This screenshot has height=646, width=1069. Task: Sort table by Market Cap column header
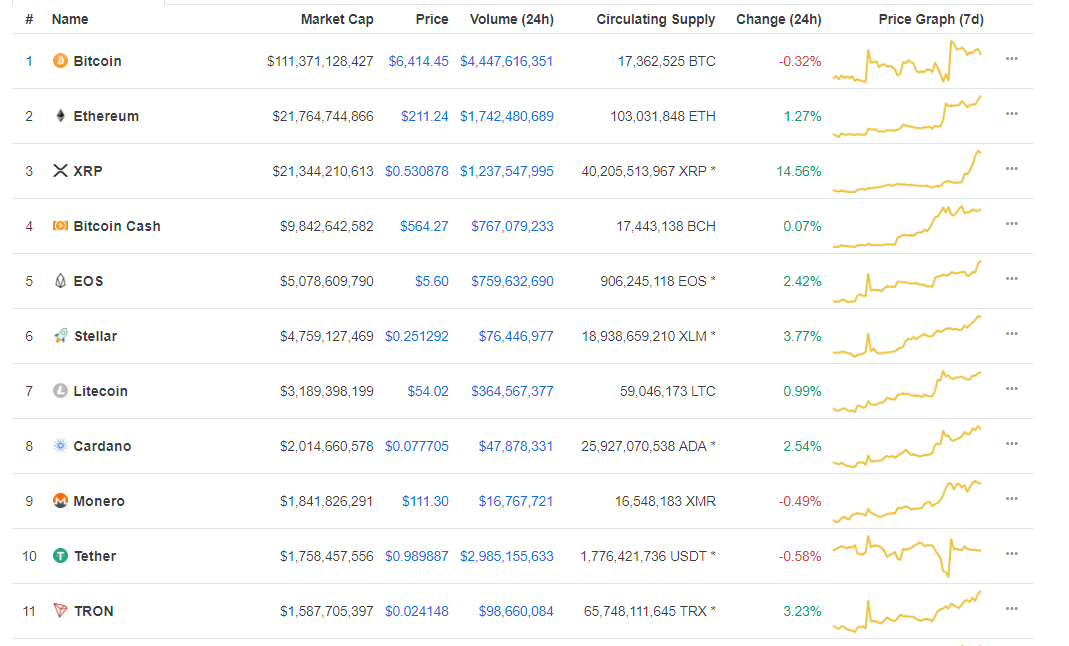coord(337,19)
